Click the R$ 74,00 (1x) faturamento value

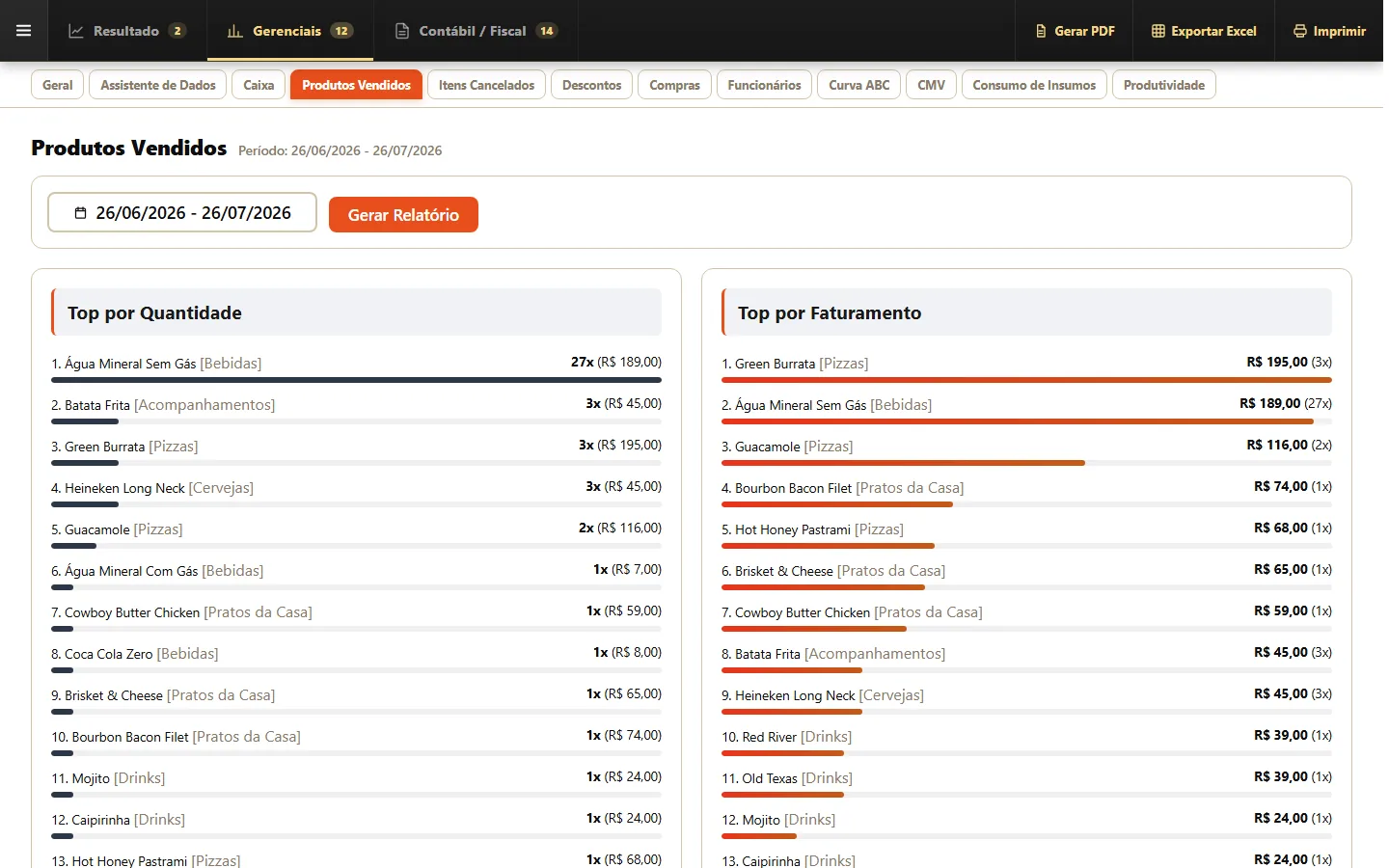tap(1293, 486)
